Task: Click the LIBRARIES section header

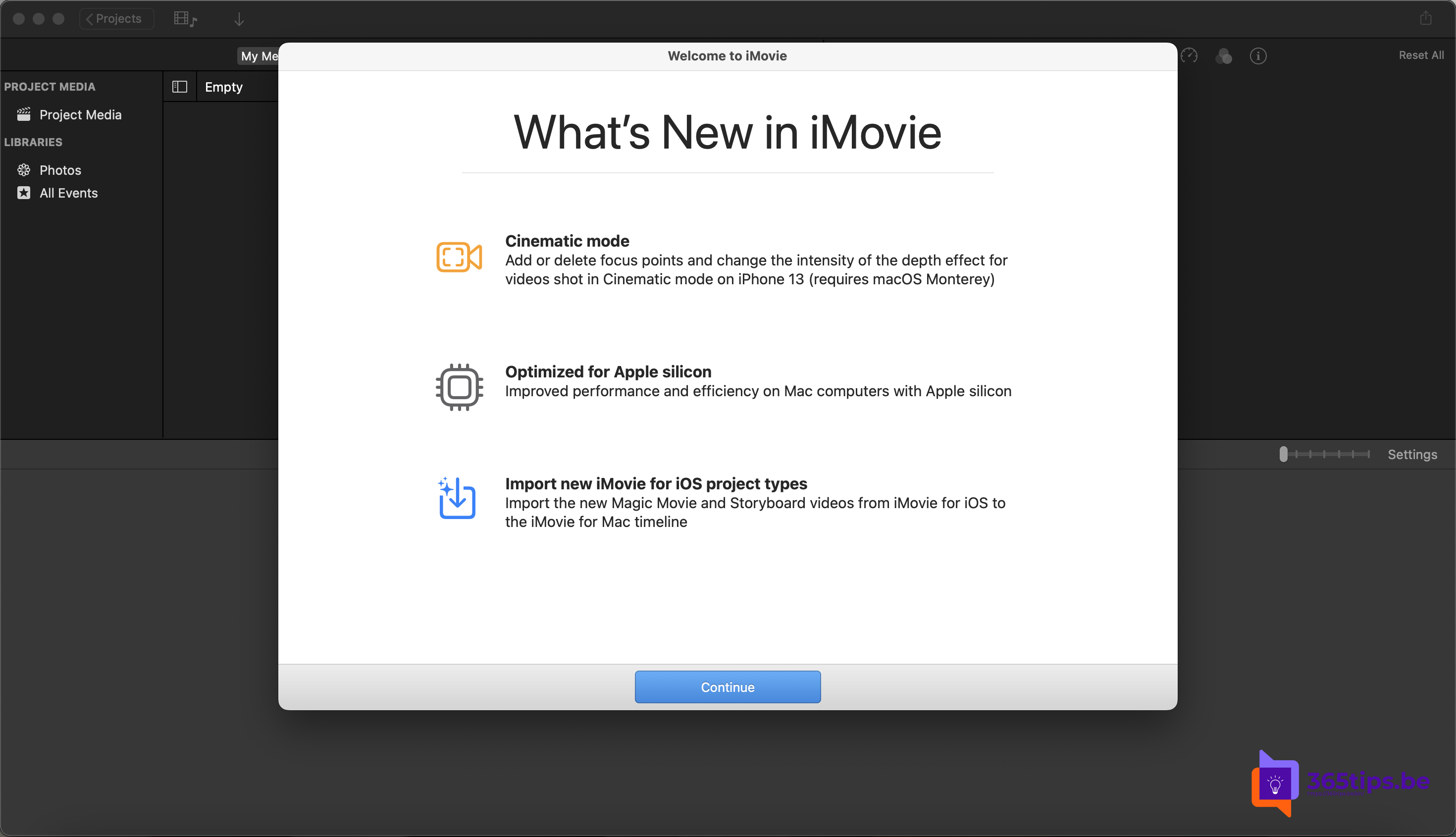Action: click(x=33, y=142)
